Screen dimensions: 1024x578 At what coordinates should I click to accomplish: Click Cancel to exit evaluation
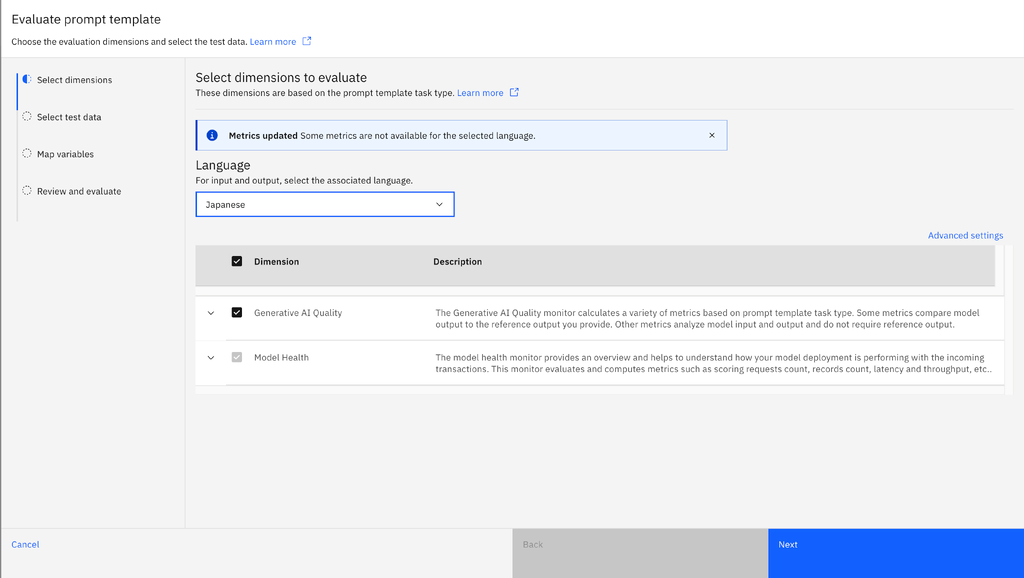click(25, 544)
